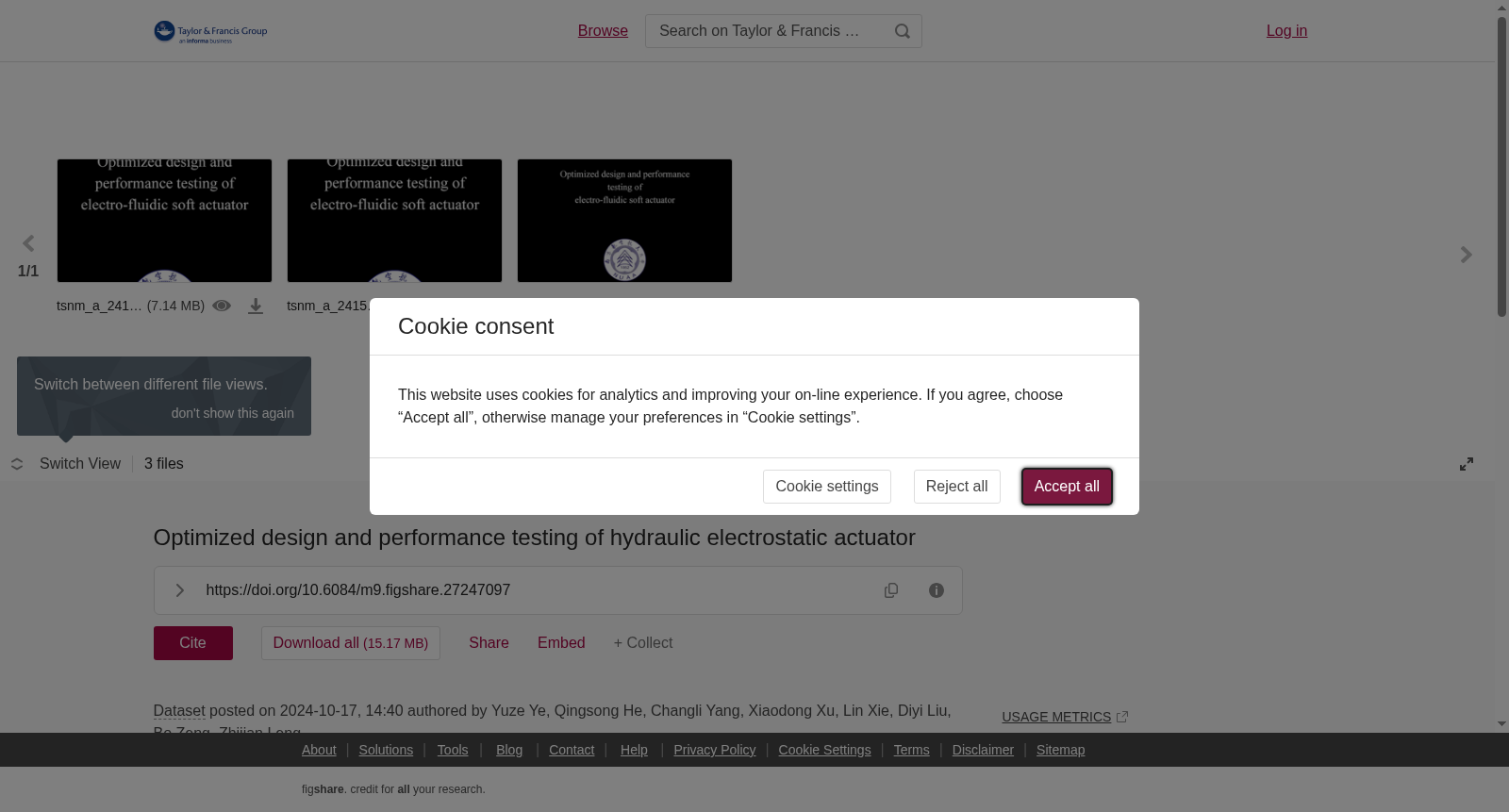1509x812 pixels.
Task: Open Tools footer link
Action: tap(453, 750)
